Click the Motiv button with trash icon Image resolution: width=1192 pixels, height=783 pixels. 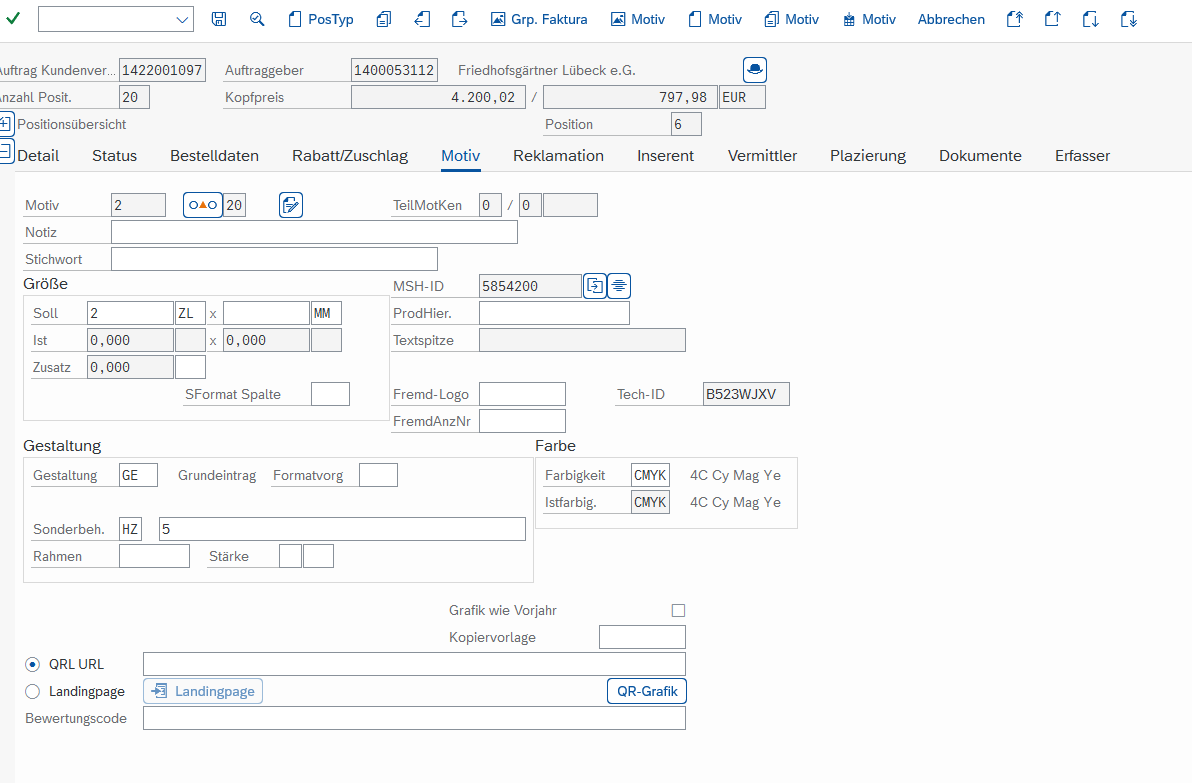click(x=869, y=20)
